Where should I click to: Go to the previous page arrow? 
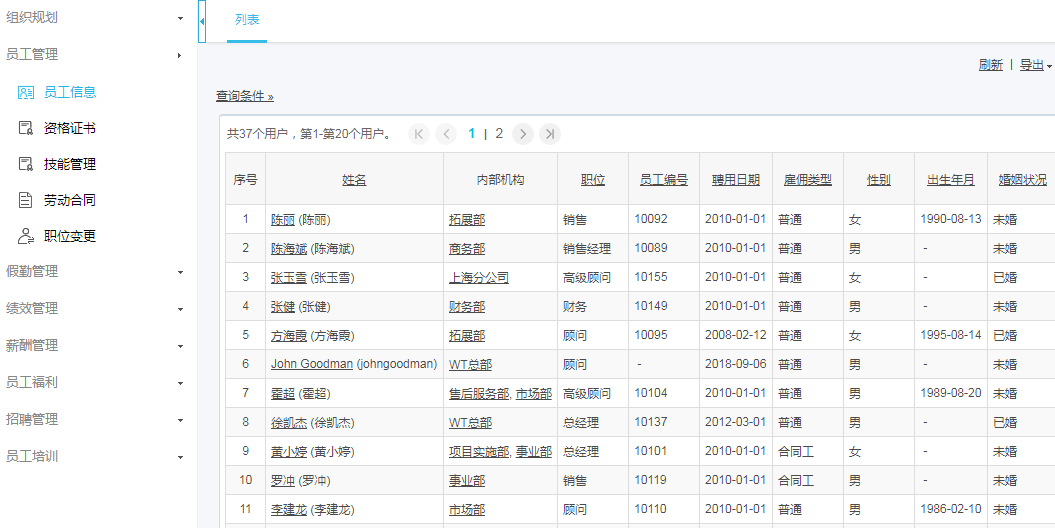[446, 134]
